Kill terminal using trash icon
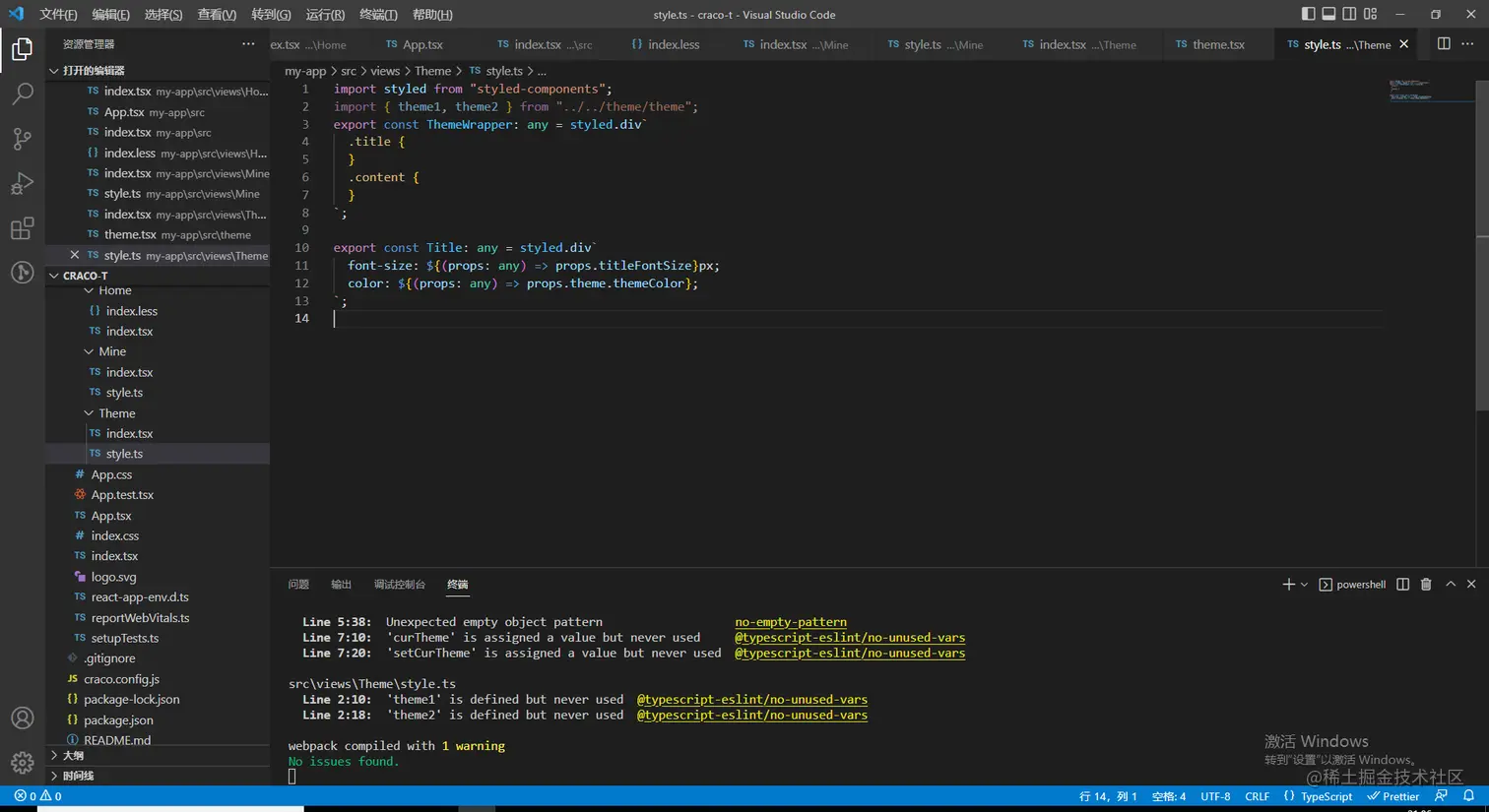1489x812 pixels. pyautogui.click(x=1425, y=585)
